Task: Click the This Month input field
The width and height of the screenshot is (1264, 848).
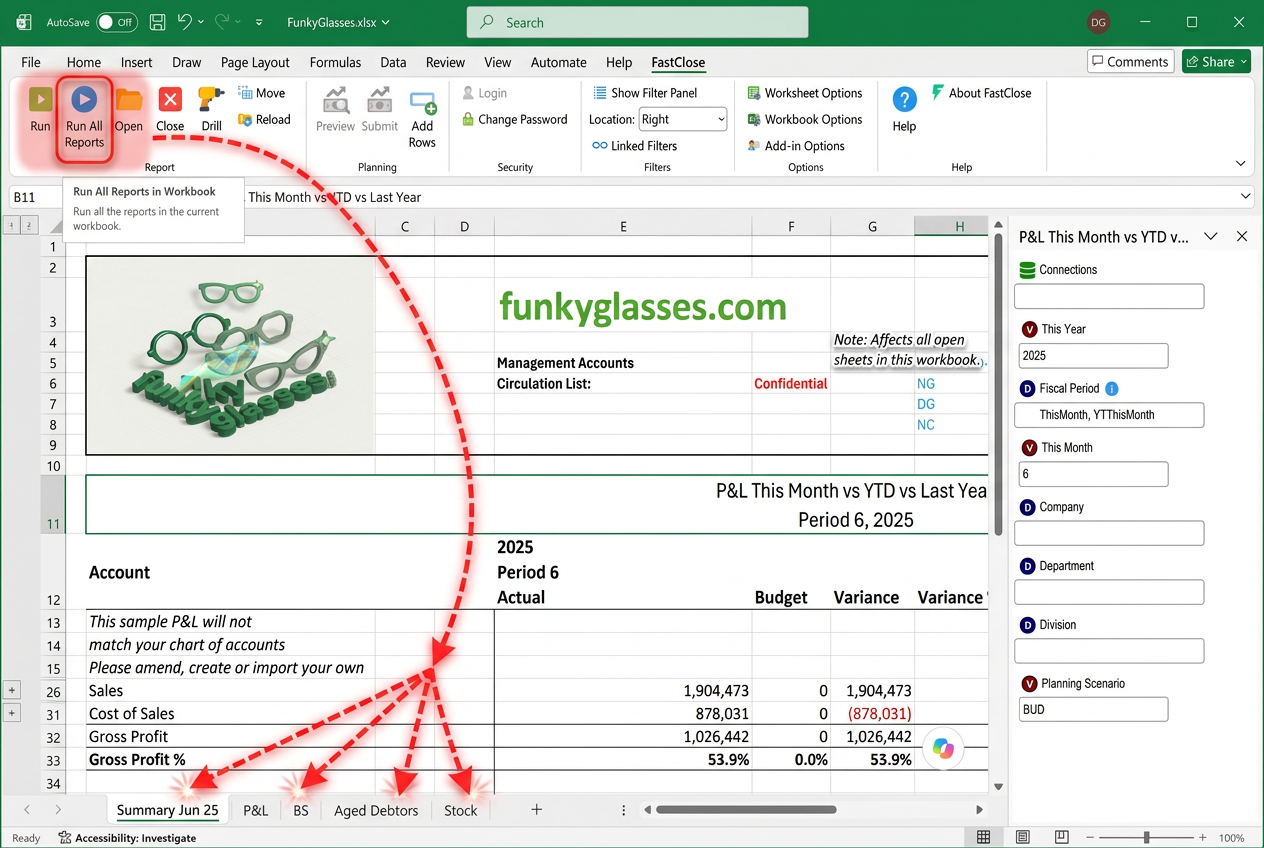Action: 1093,474
